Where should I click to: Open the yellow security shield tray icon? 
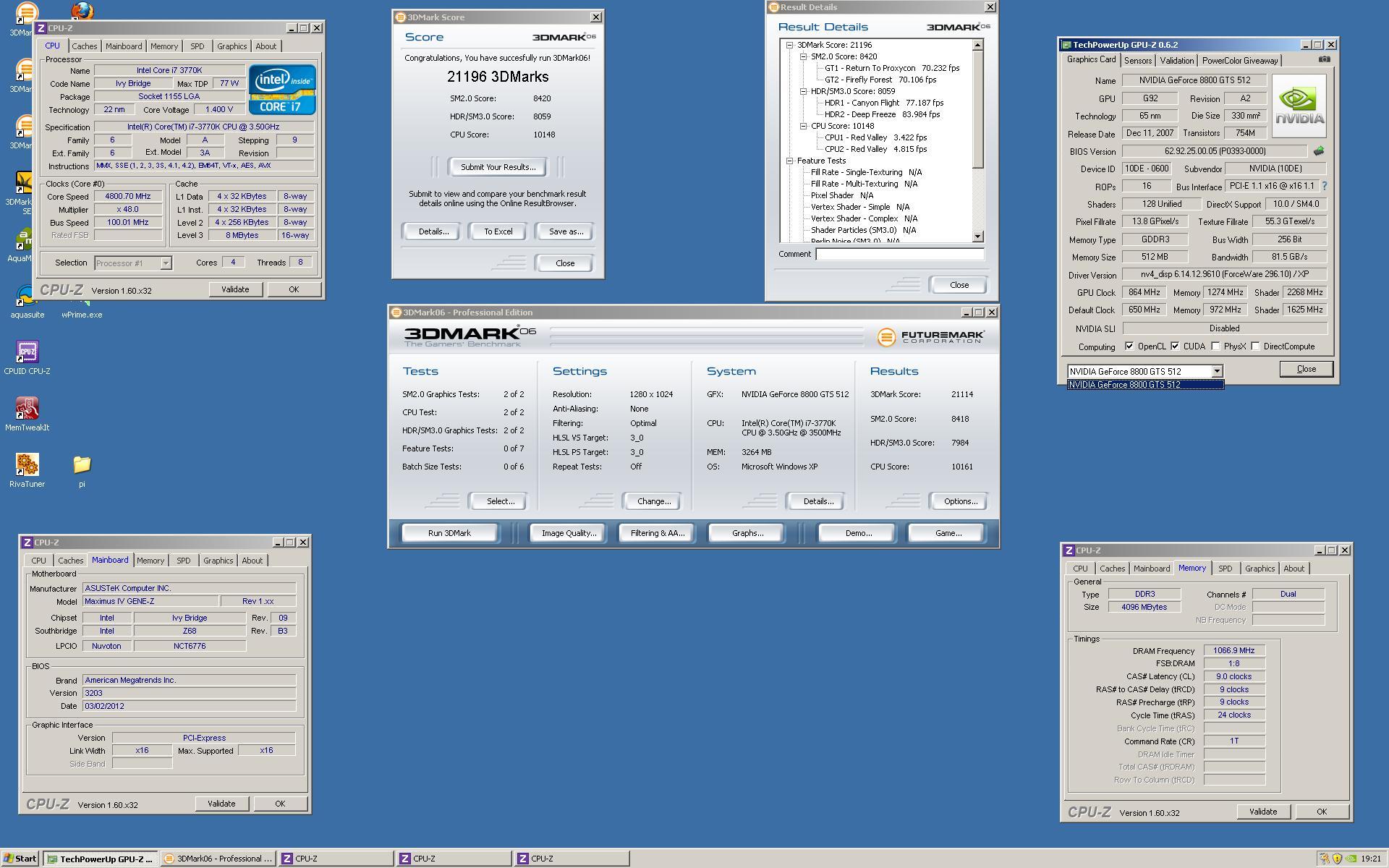pos(1337,859)
